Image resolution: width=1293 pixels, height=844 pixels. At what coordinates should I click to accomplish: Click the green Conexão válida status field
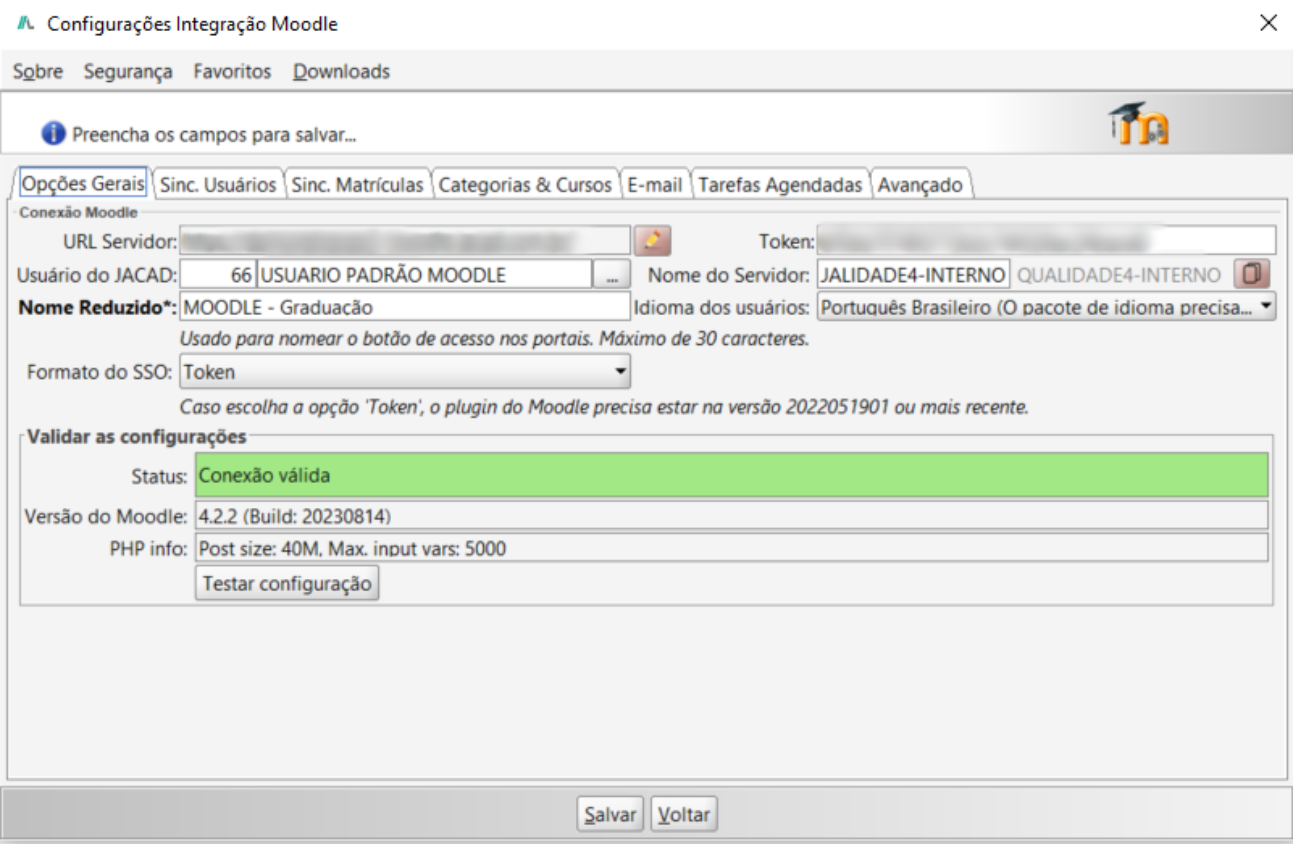732,475
